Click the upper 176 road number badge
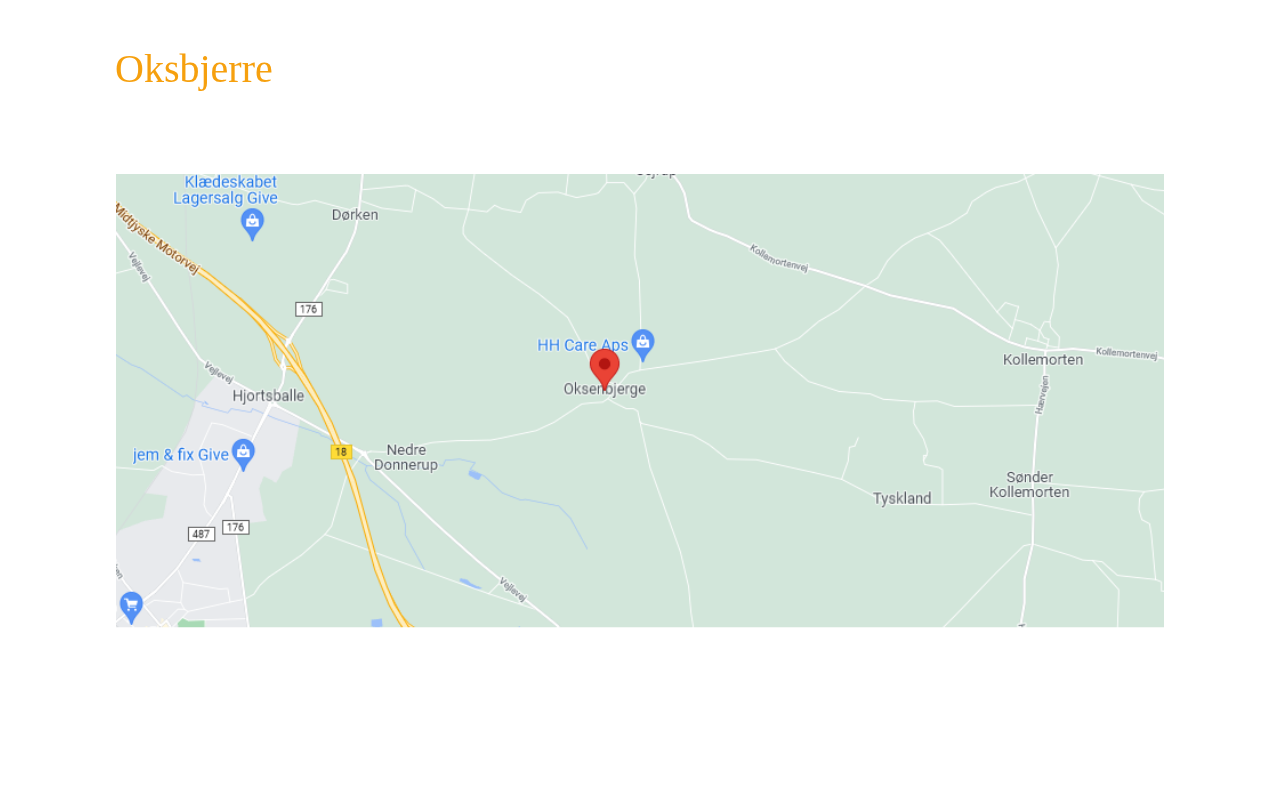Image resolution: width=1280 pixels, height=800 pixels. coord(308,309)
